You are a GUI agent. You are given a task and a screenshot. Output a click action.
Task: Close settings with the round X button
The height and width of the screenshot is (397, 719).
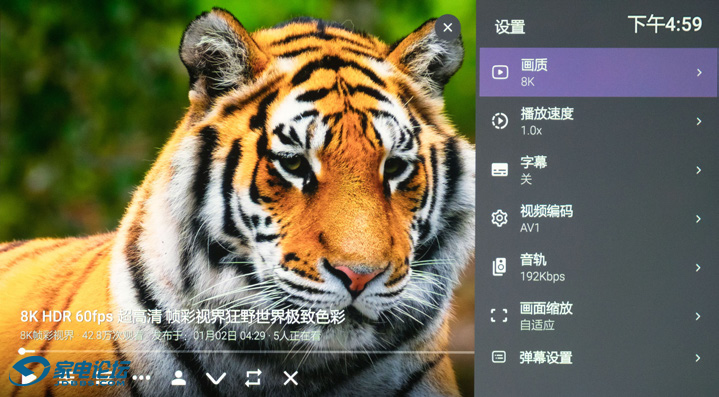coord(448,28)
